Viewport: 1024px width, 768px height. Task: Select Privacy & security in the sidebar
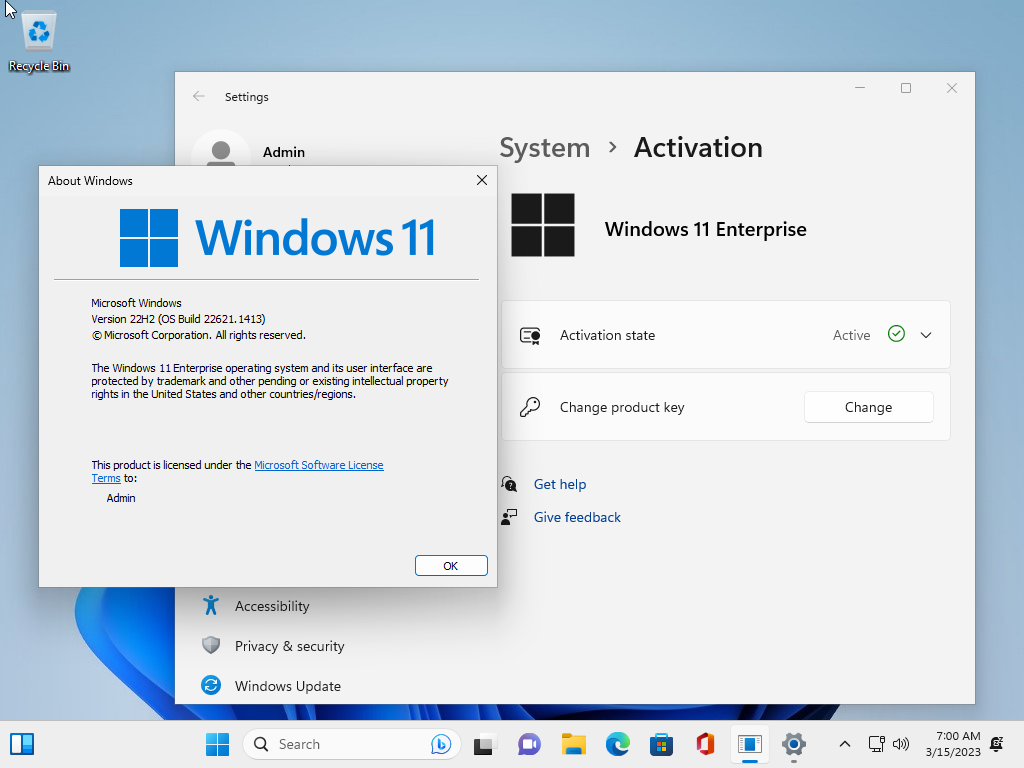tap(289, 646)
